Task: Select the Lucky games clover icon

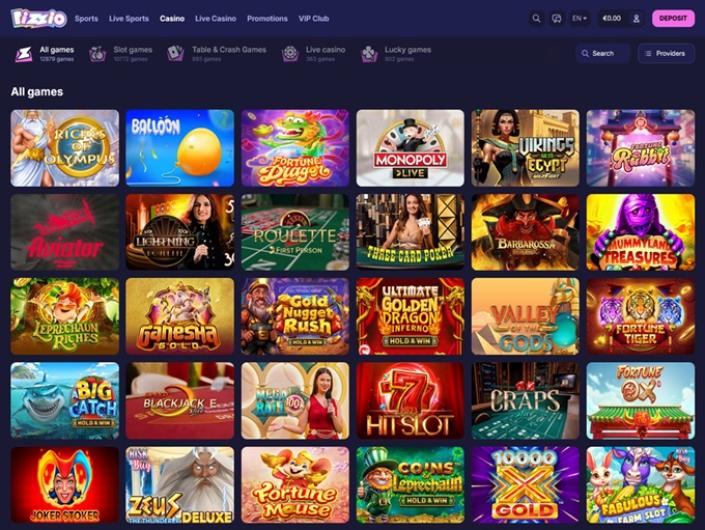Action: [x=369, y=54]
